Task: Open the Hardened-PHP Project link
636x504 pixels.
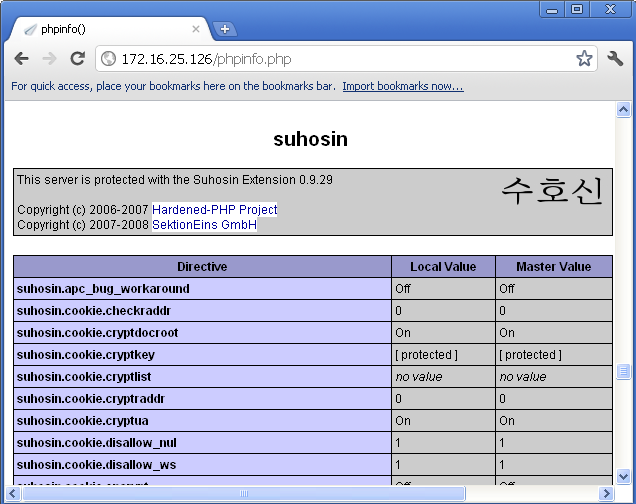Action: click(214, 210)
